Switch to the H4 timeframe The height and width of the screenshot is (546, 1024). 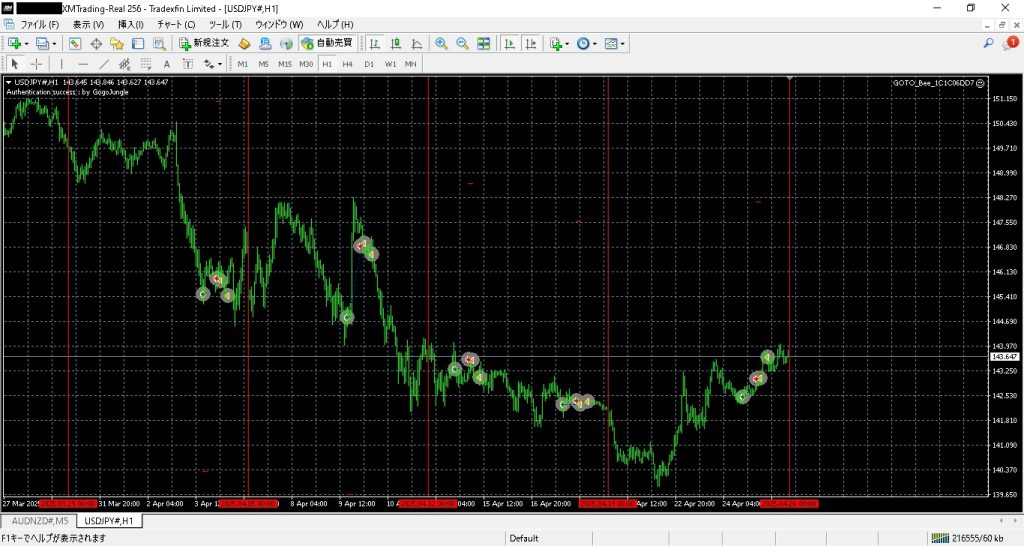347,64
